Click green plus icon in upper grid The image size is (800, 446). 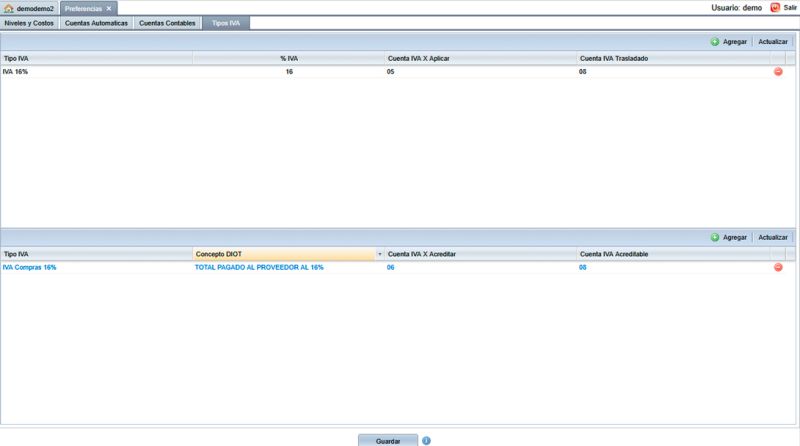[715, 42]
